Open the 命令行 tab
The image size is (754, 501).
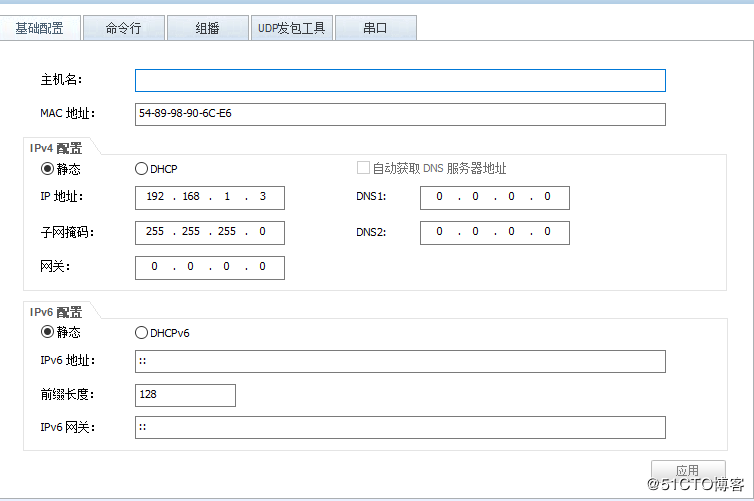[124, 28]
